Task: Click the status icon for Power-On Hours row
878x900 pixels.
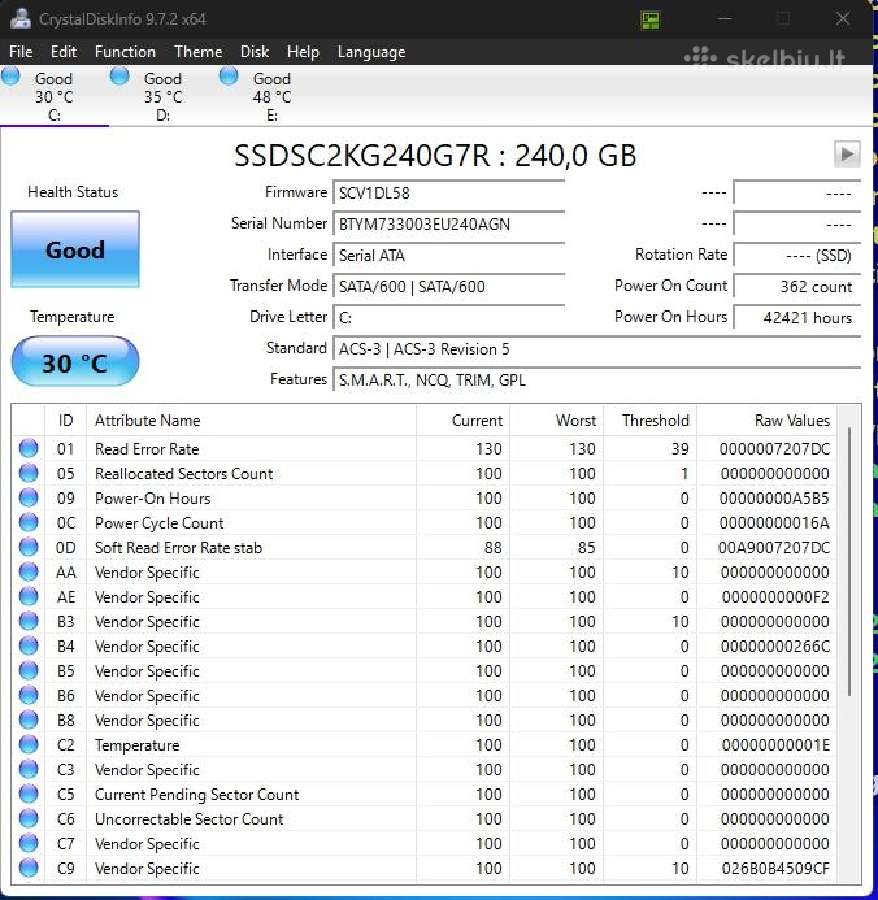Action: [x=28, y=498]
